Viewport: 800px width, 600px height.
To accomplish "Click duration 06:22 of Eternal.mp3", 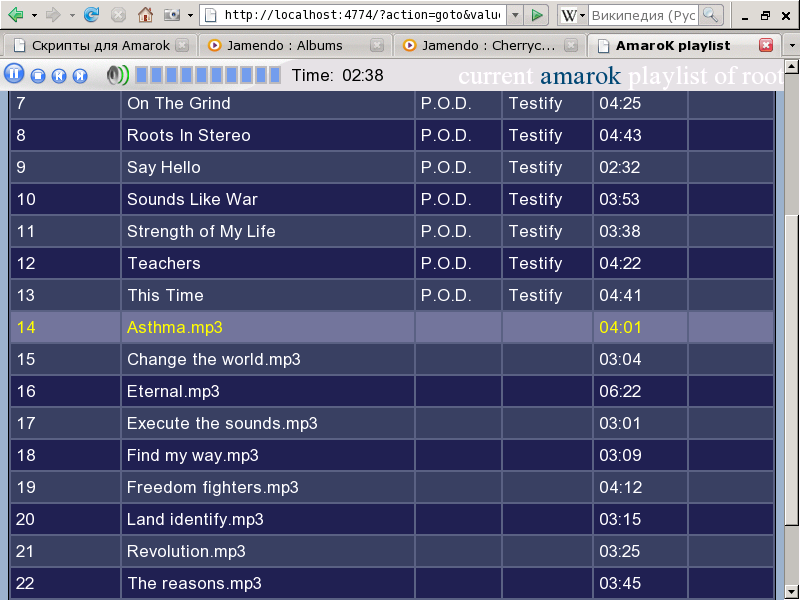I will [620, 391].
